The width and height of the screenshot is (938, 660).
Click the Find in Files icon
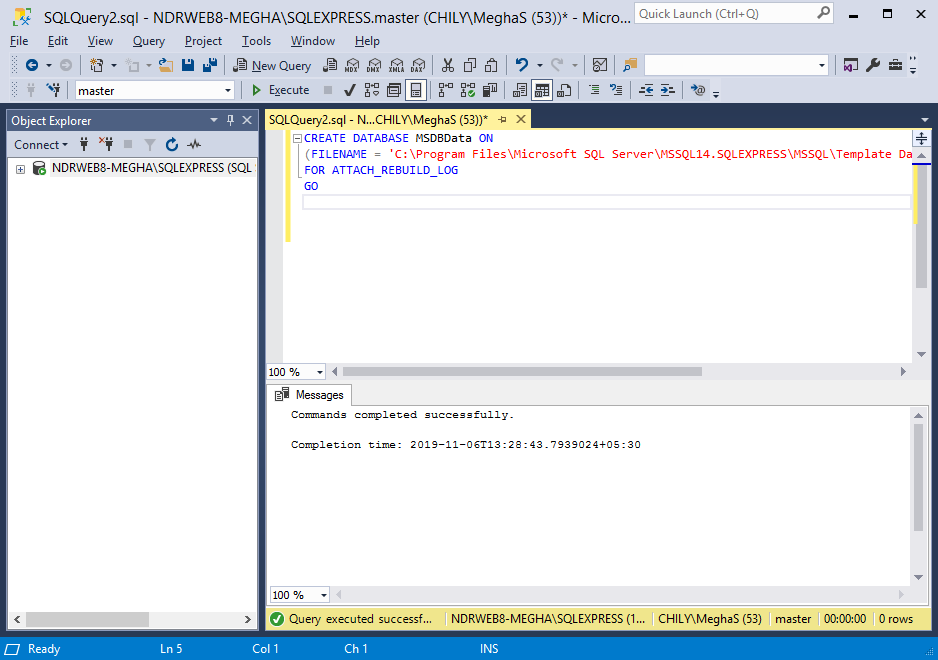click(630, 65)
